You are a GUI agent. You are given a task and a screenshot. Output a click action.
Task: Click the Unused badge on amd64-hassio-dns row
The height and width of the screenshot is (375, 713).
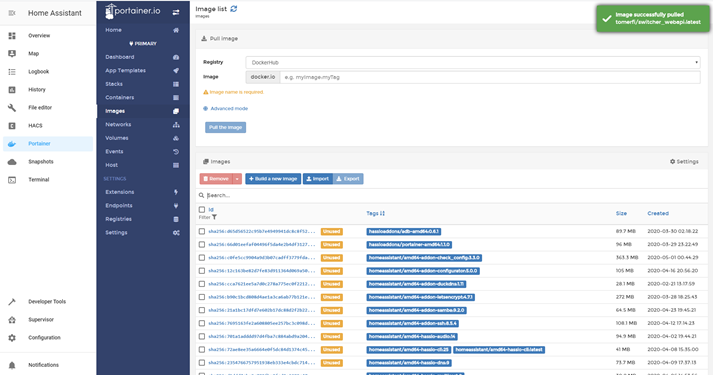[331, 363]
